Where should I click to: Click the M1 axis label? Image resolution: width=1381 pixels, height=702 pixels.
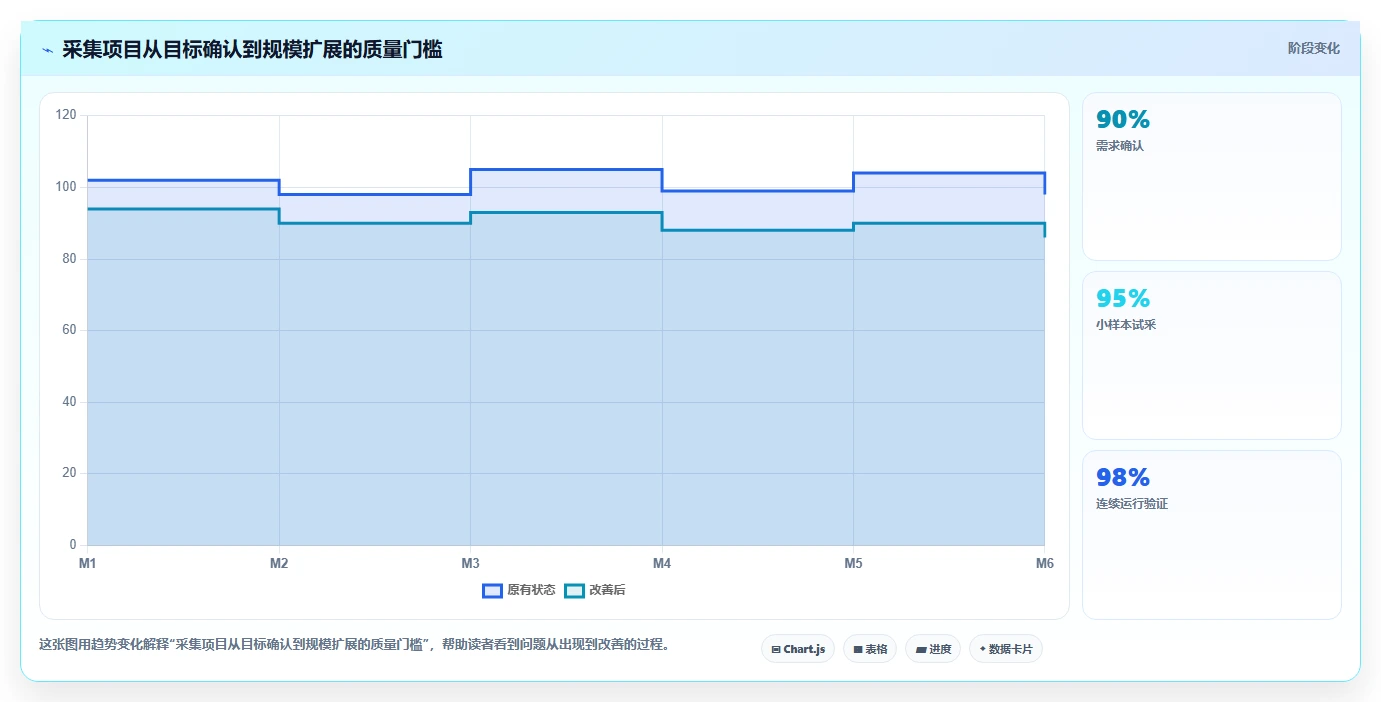(x=88, y=564)
